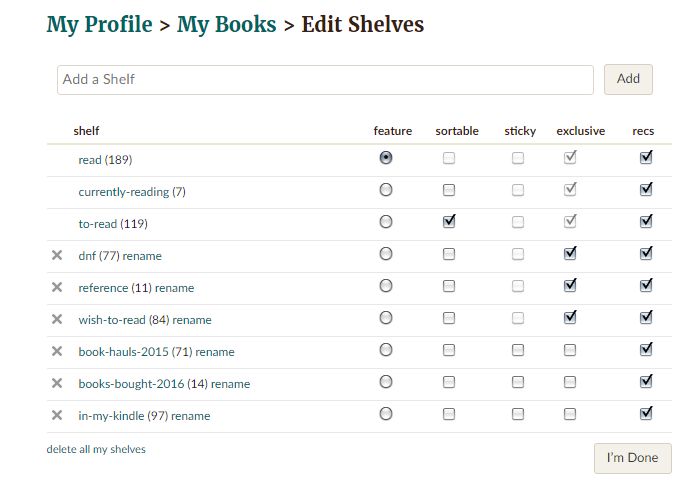The height and width of the screenshot is (500, 691).
Task: Focus the Add a Shelf text field
Action: pos(325,80)
